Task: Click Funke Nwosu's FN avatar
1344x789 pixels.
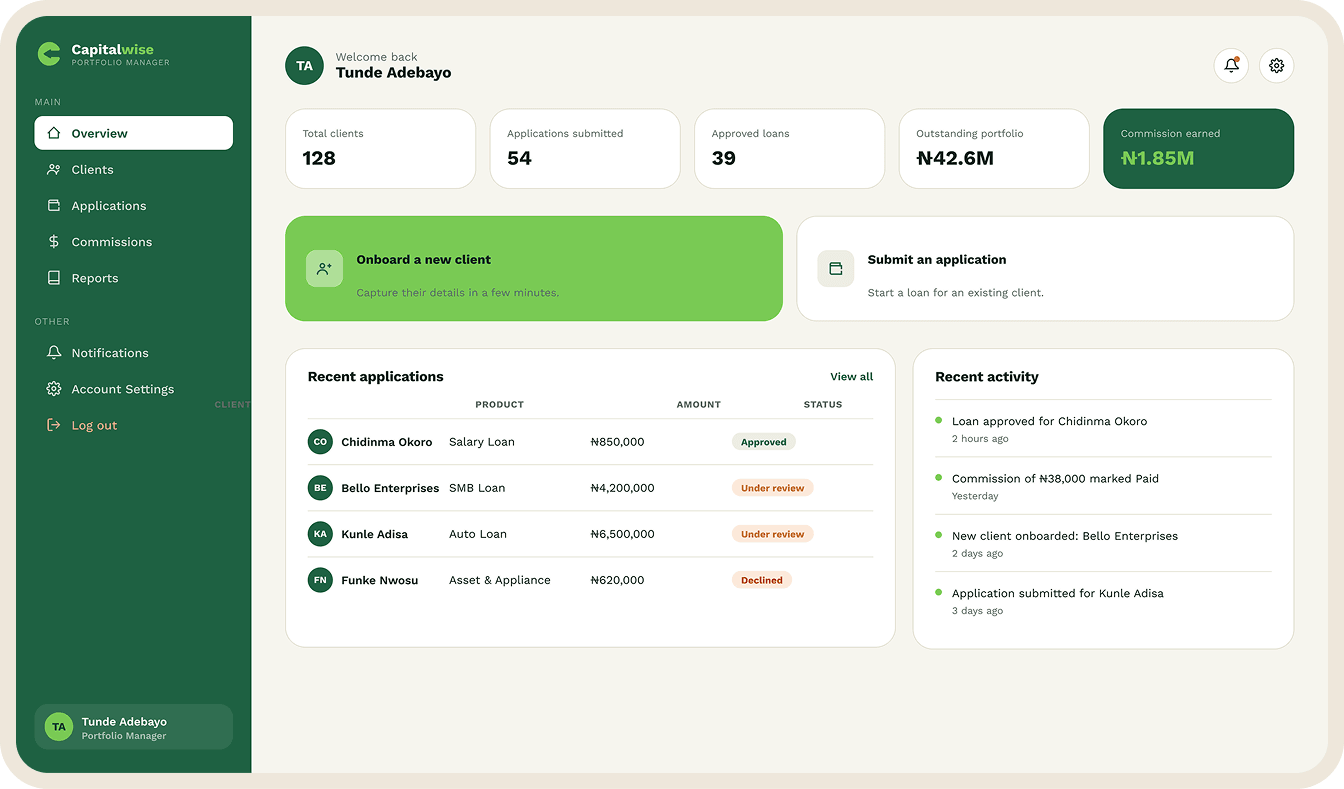Action: point(320,580)
